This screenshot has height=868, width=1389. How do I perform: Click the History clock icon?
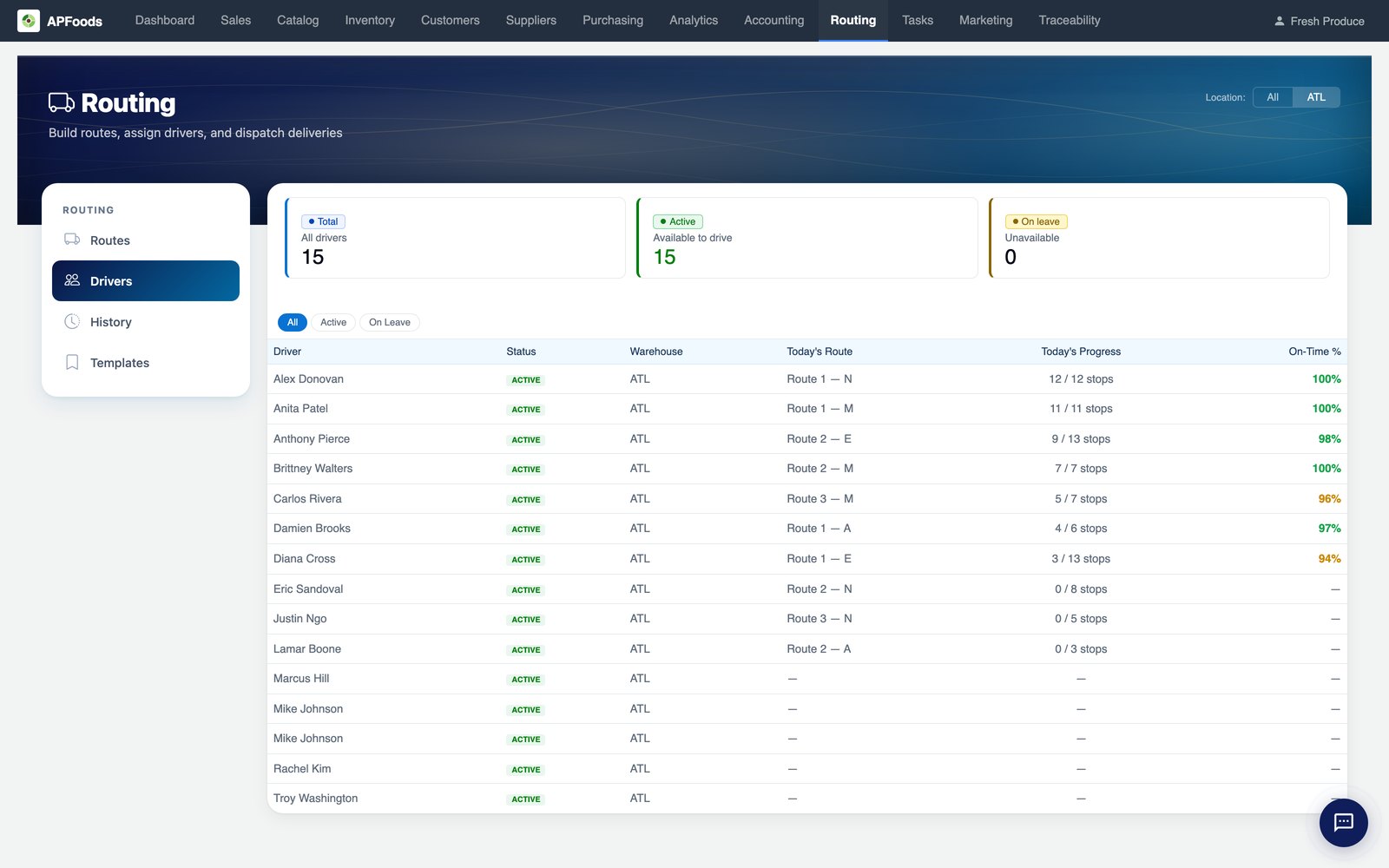pyautogui.click(x=72, y=321)
